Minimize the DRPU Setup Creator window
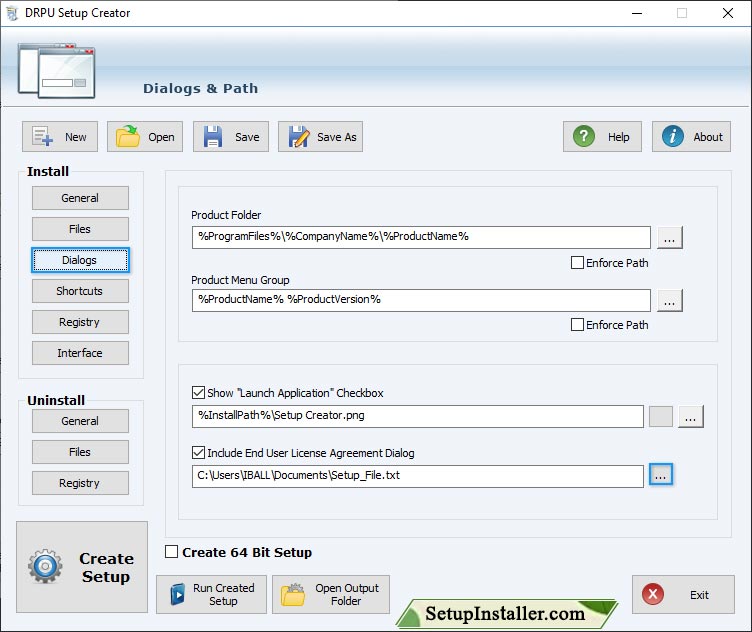 point(637,13)
